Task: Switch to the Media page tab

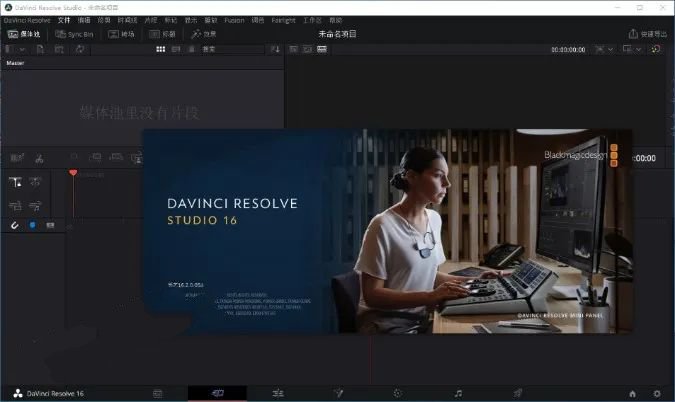Action: click(x=158, y=393)
